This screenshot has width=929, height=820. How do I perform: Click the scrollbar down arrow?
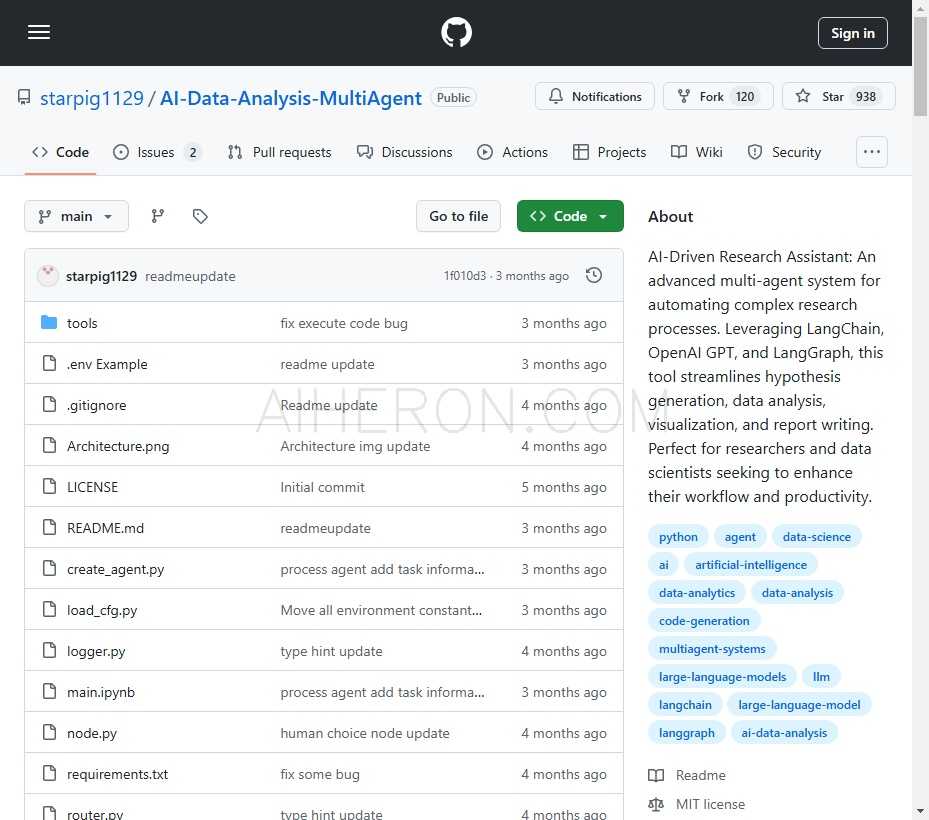[920, 812]
